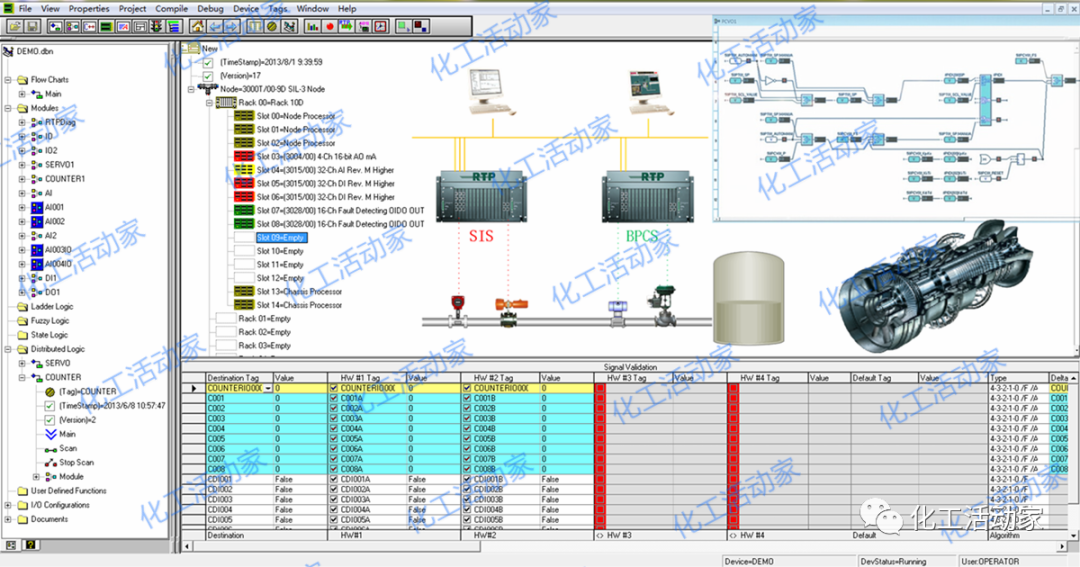Image resolution: width=1080 pixels, height=567 pixels.
Task: Click the dark red squares toolbar icon
Action: tap(421, 26)
